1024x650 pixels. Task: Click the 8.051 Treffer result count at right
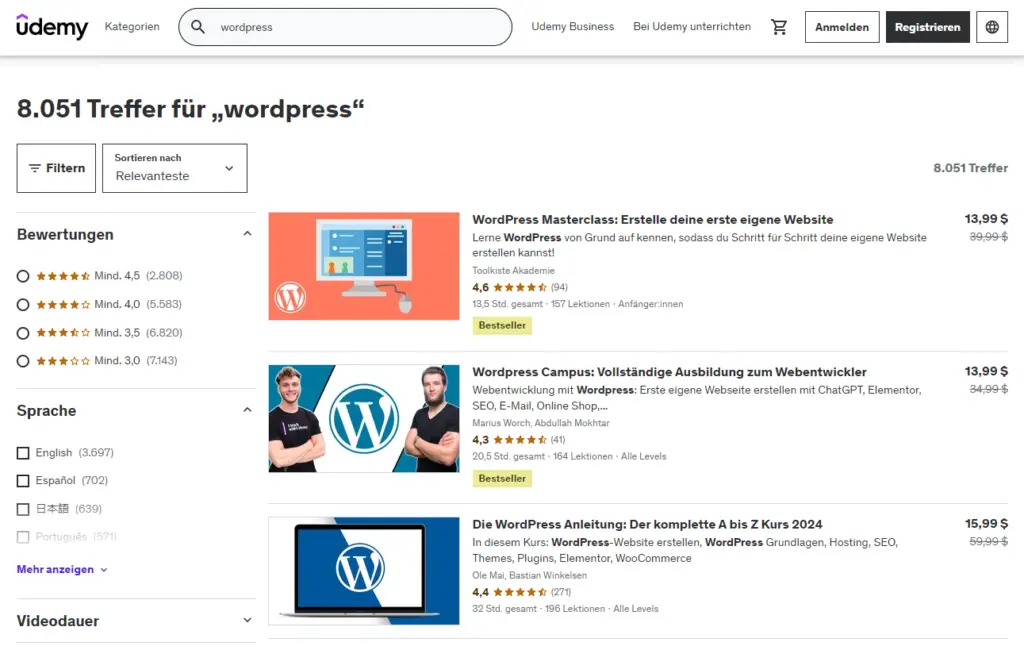[x=970, y=168]
